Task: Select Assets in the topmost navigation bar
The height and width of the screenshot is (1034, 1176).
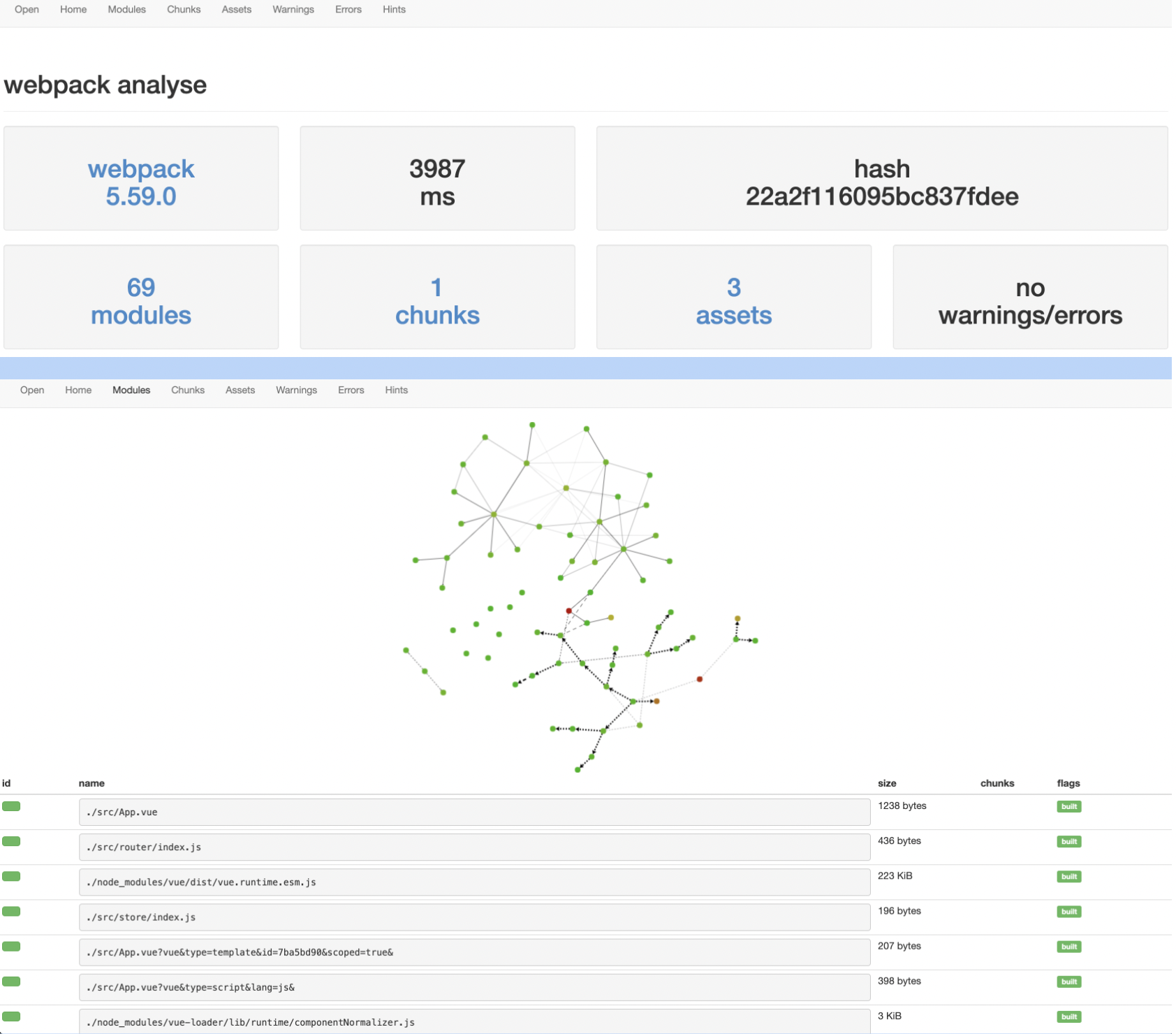Action: 237,10
